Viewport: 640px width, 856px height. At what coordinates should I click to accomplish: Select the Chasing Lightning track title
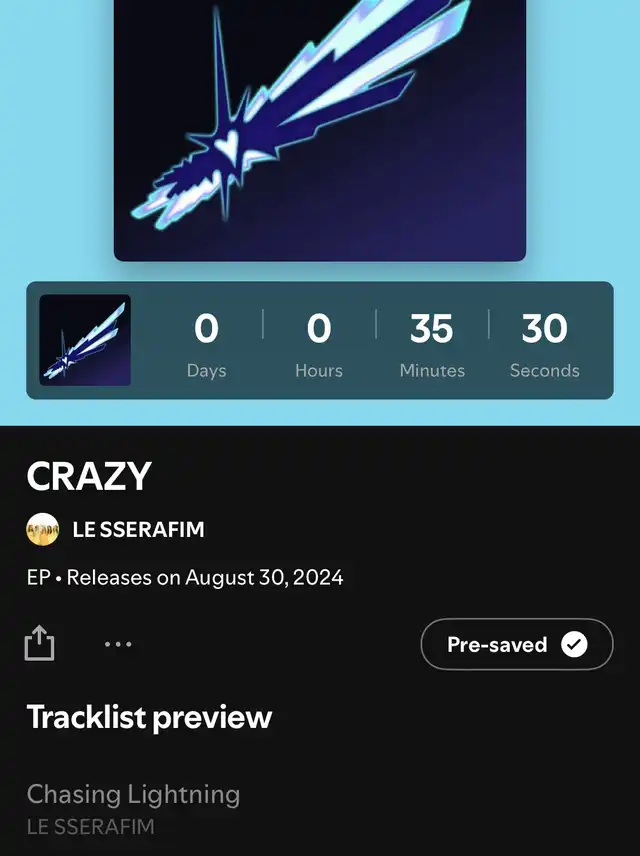point(133,794)
